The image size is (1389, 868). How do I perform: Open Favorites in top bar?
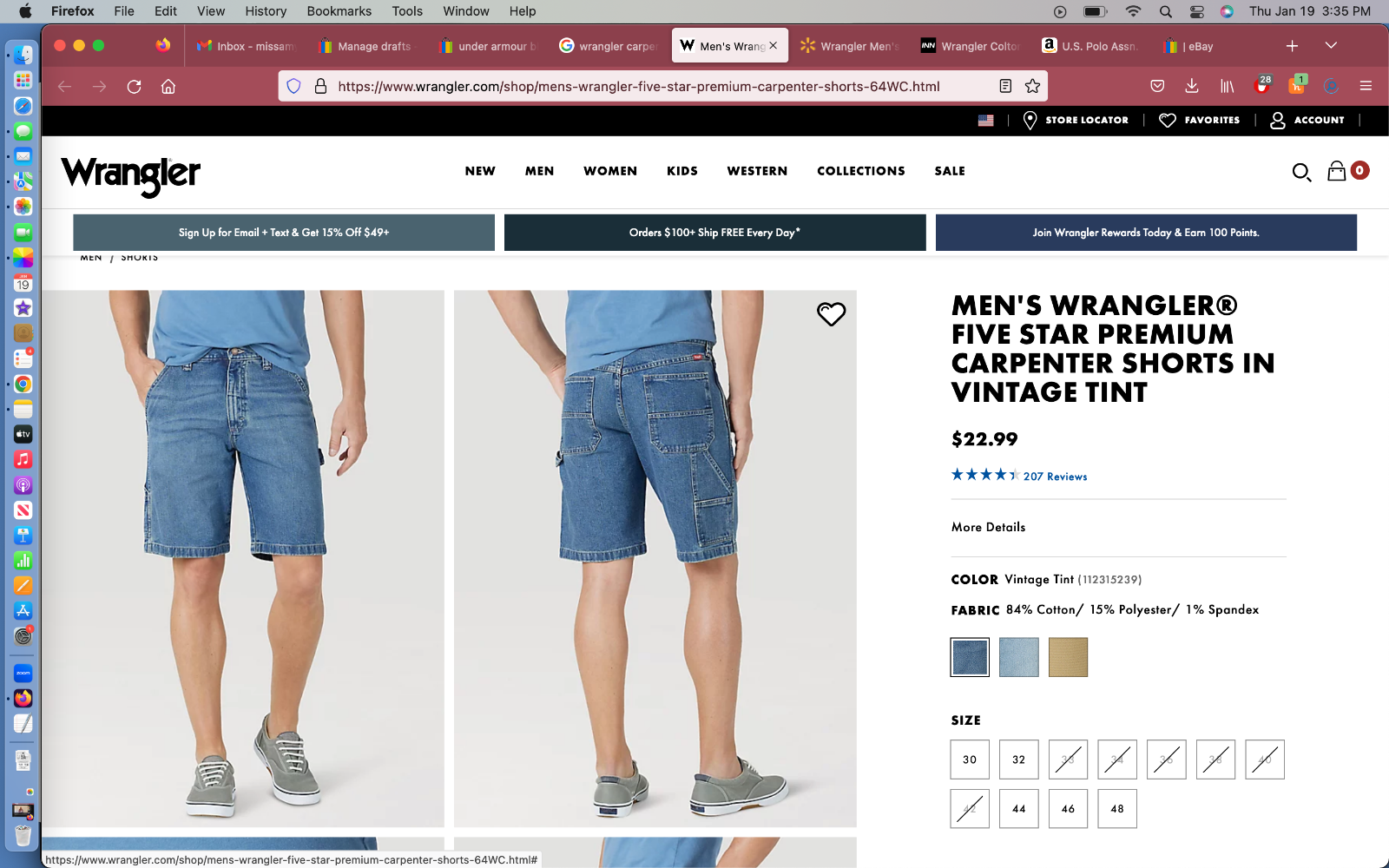pyautogui.click(x=1200, y=120)
